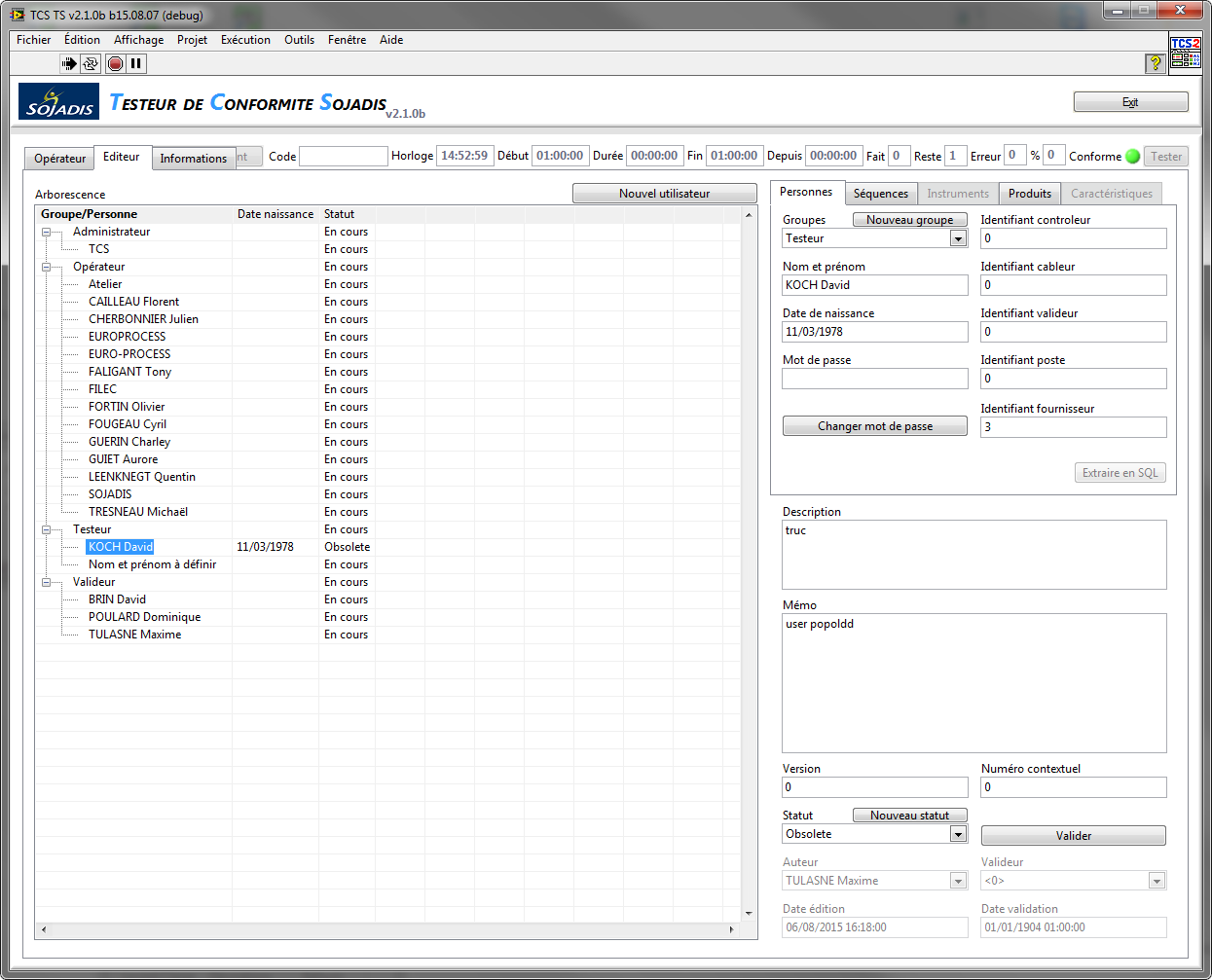This screenshot has height=980, width=1212.
Task: Open the Auteur dropdown
Action: (x=959, y=881)
